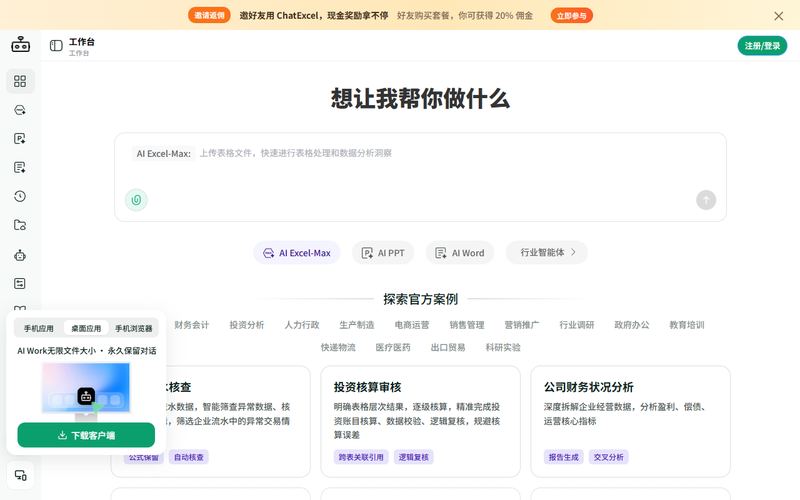Screen dimensions: 800x500
Task: Open the workbench grid icon in sidebar
Action: click(x=20, y=81)
